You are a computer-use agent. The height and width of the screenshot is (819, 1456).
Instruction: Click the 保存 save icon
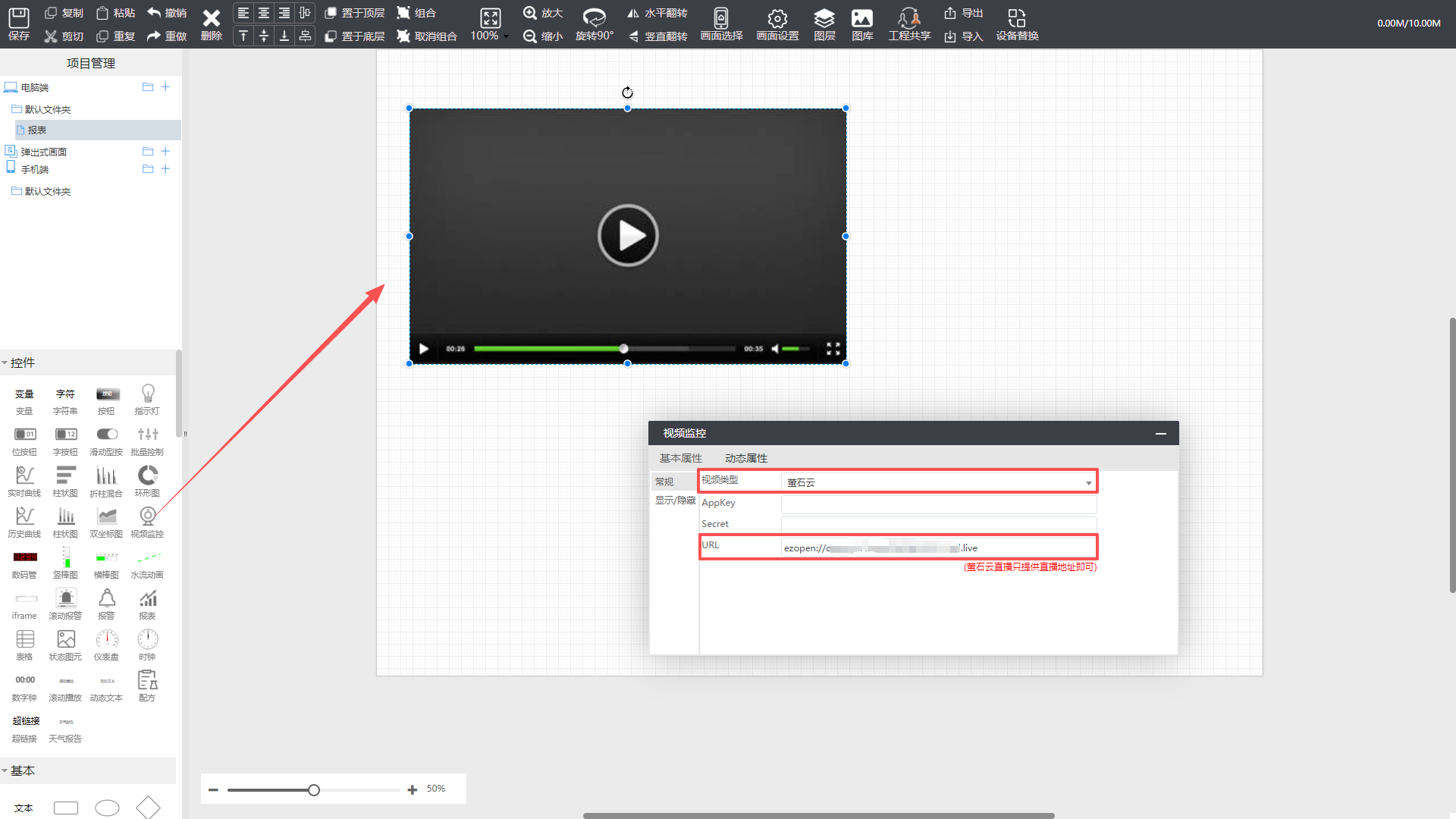pos(18,18)
